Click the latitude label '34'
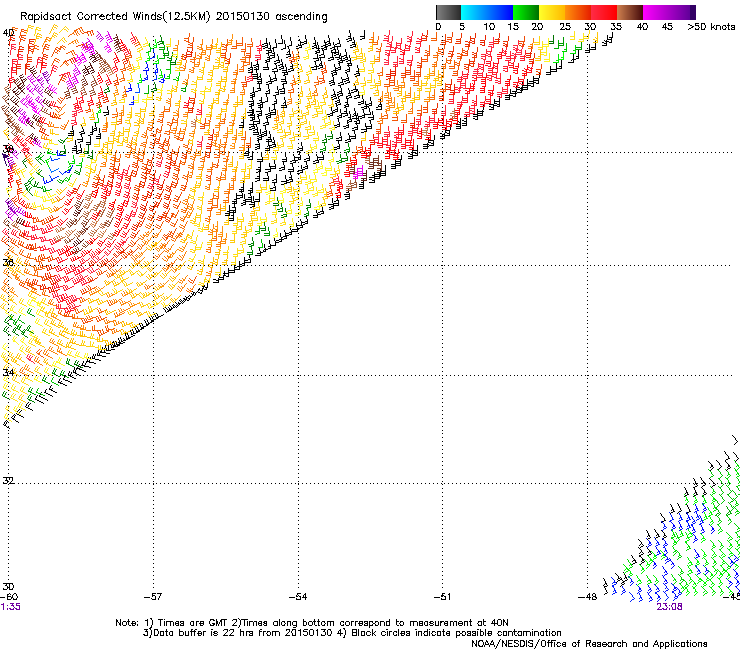The image size is (740, 650). point(8,372)
